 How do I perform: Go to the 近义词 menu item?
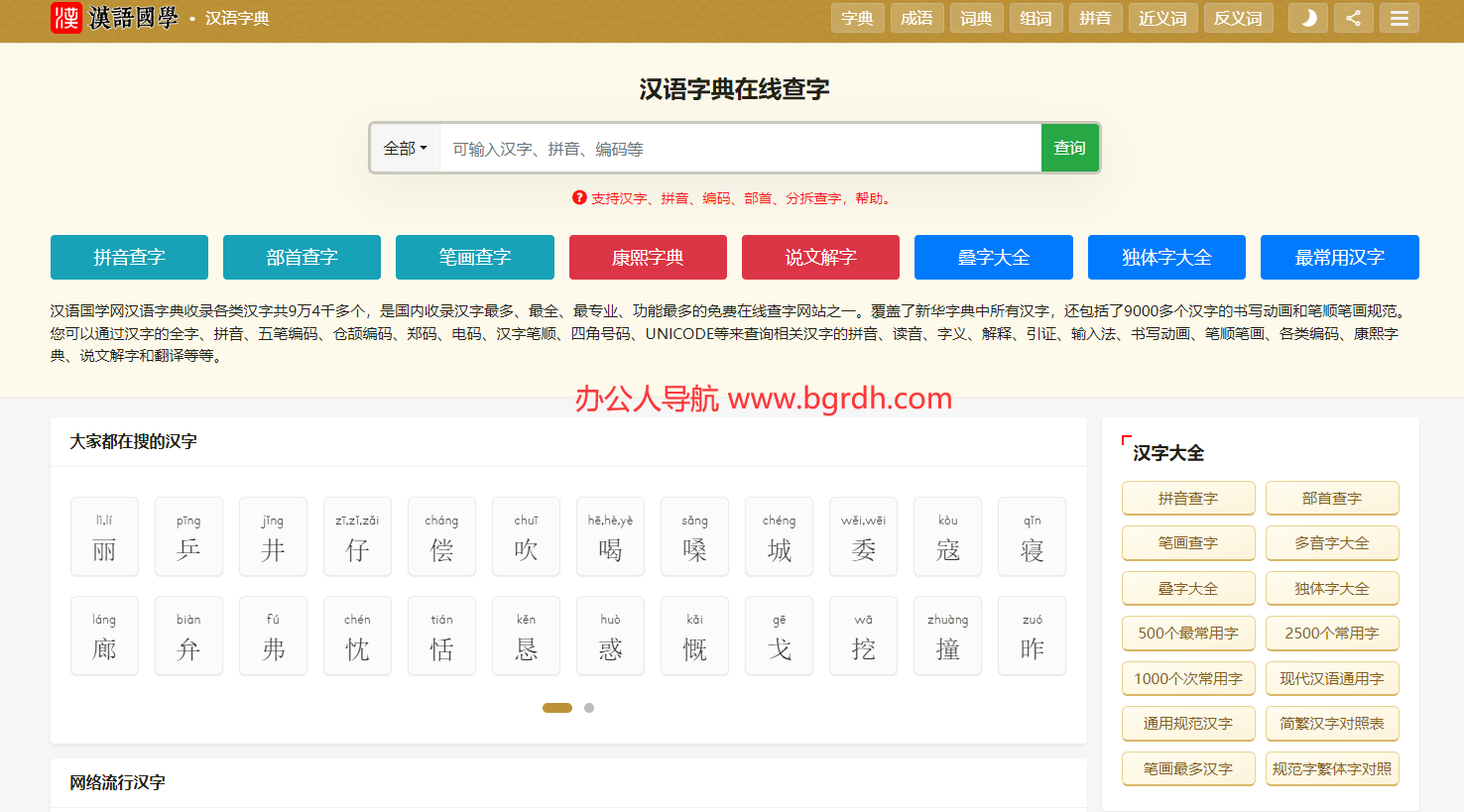coord(1162,18)
